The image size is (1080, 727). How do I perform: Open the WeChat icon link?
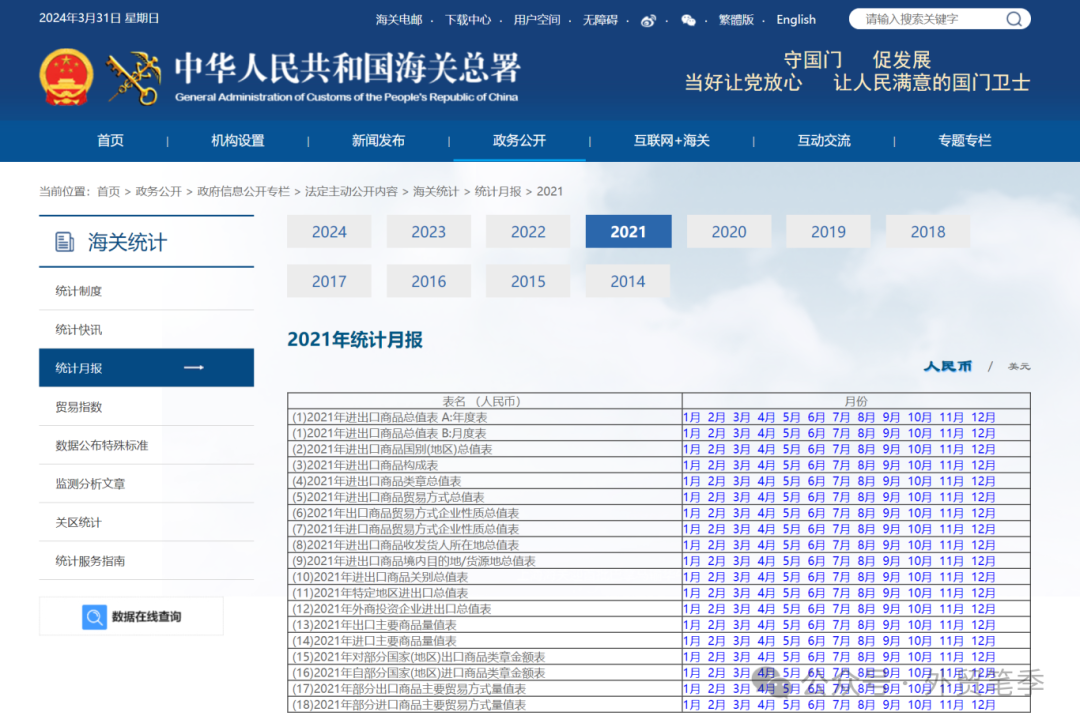(688, 20)
